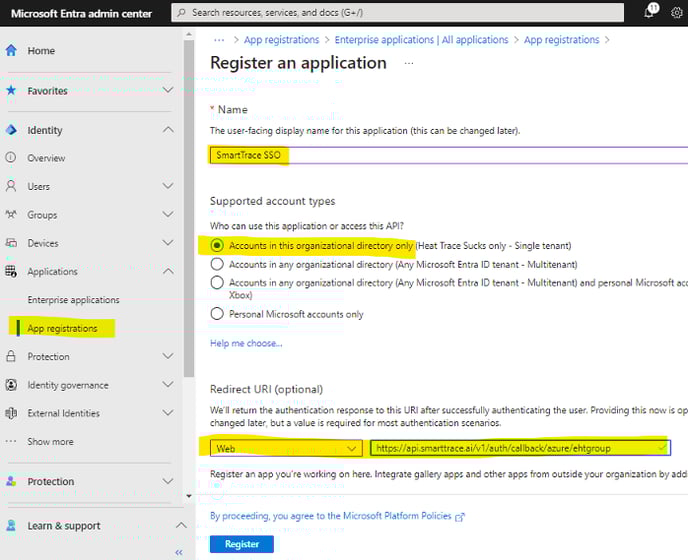Click the Register button
This screenshot has height=560, width=688.
click(x=242, y=544)
